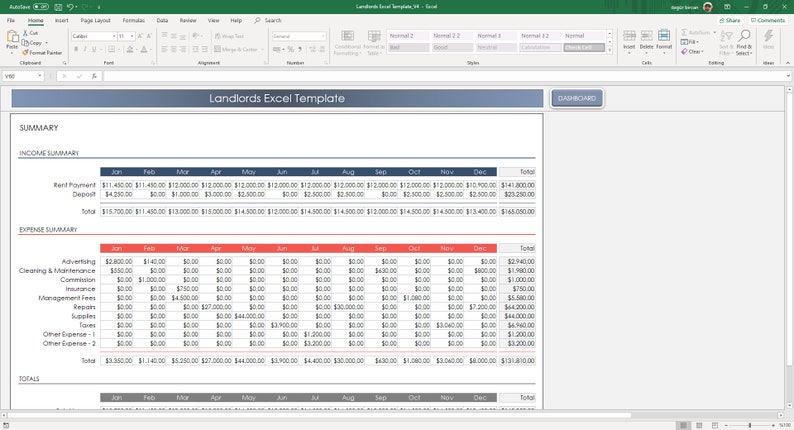Click the Font Color A icon
This screenshot has width=794, height=430.
144,49
